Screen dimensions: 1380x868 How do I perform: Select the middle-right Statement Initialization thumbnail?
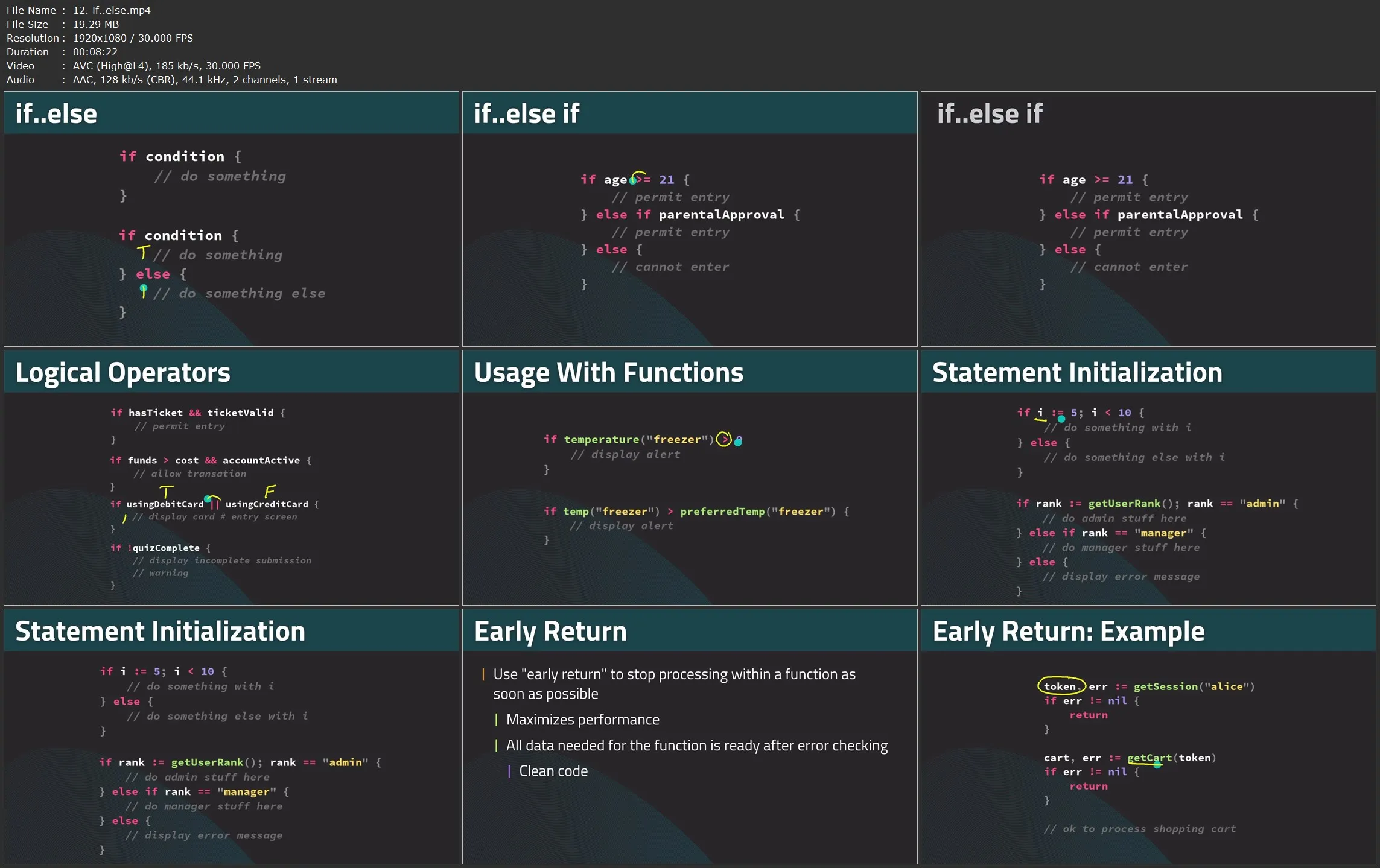(x=1148, y=478)
